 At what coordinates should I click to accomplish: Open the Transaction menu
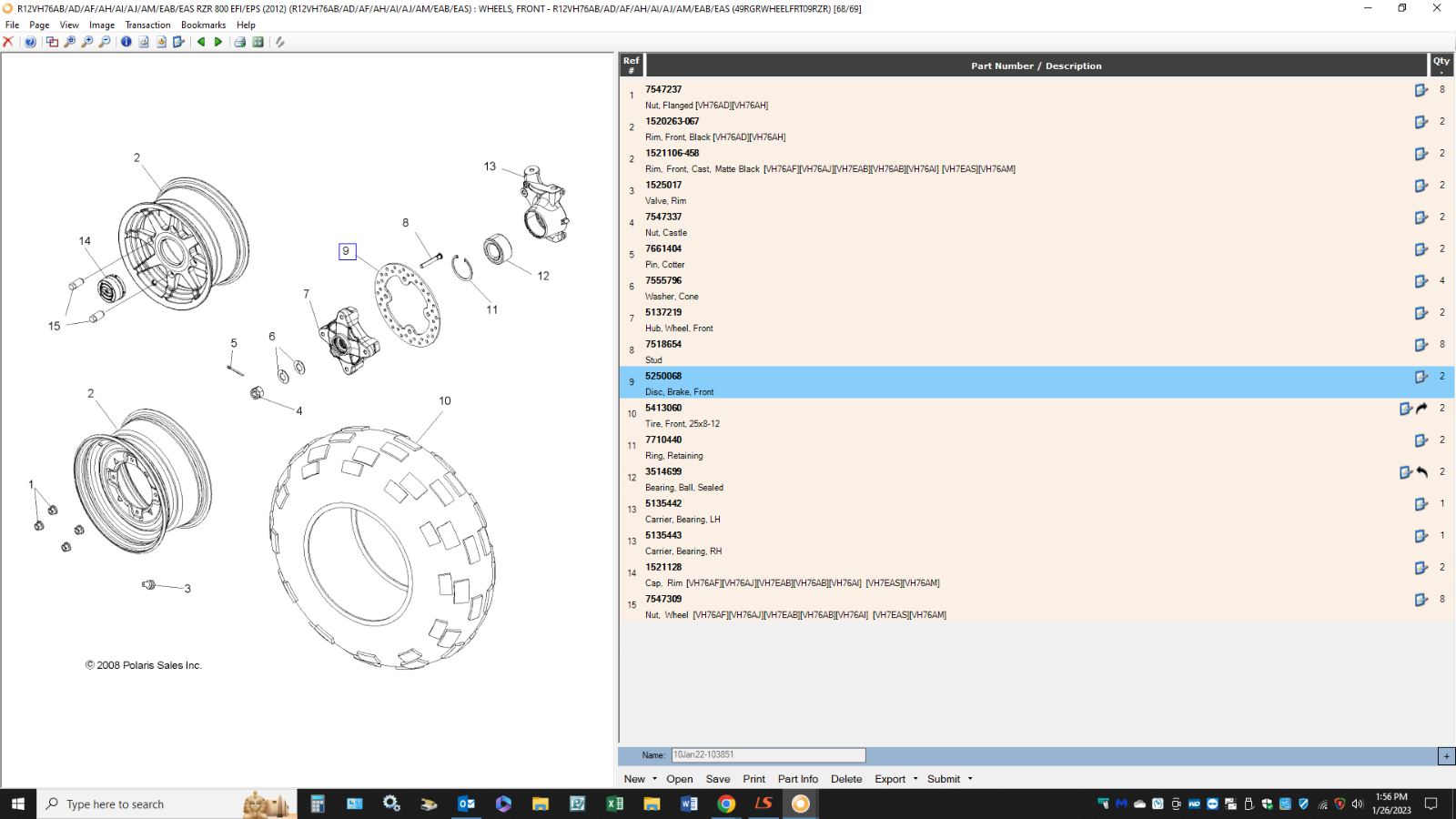147,25
